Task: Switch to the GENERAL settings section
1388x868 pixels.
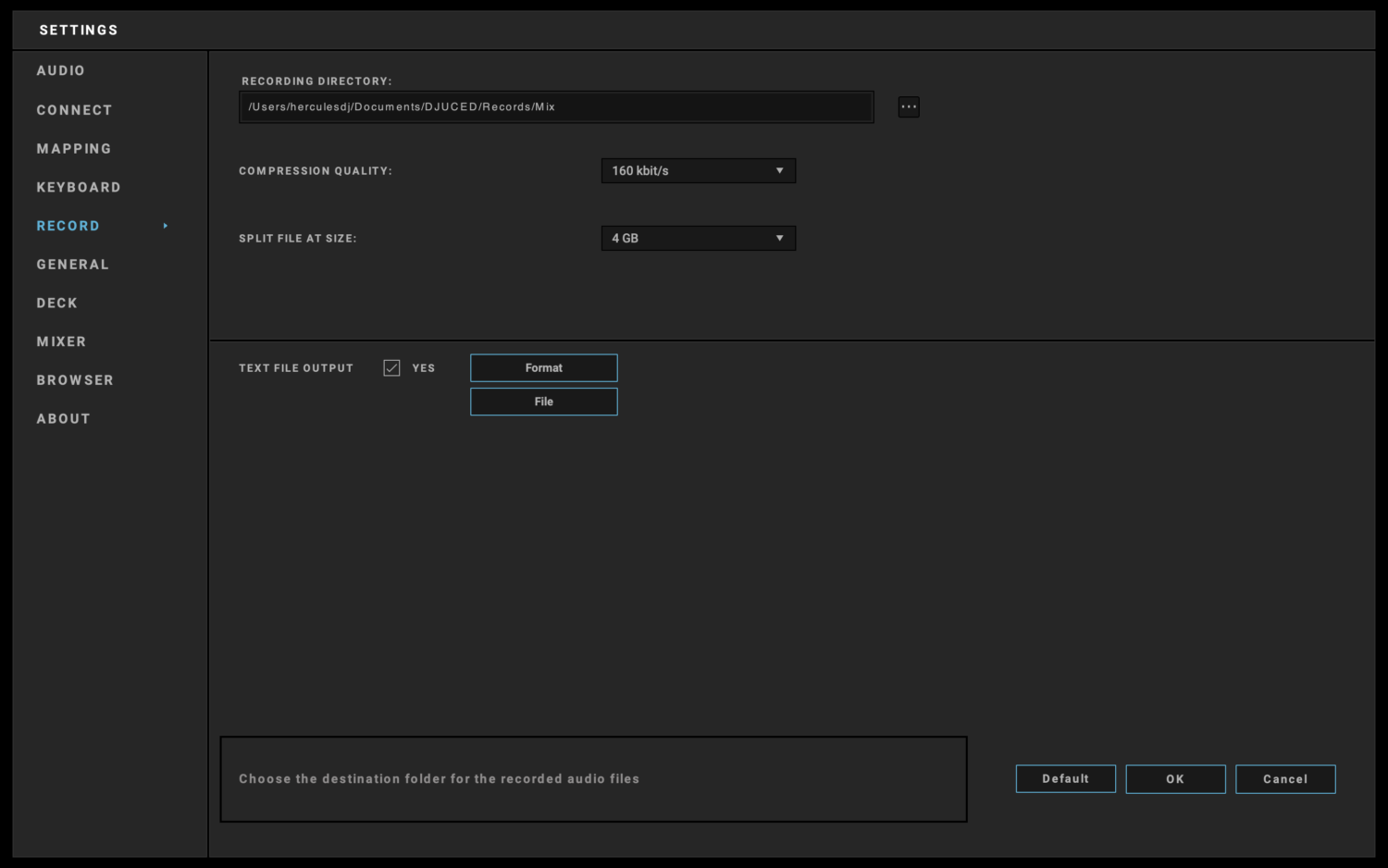Action: [72, 264]
